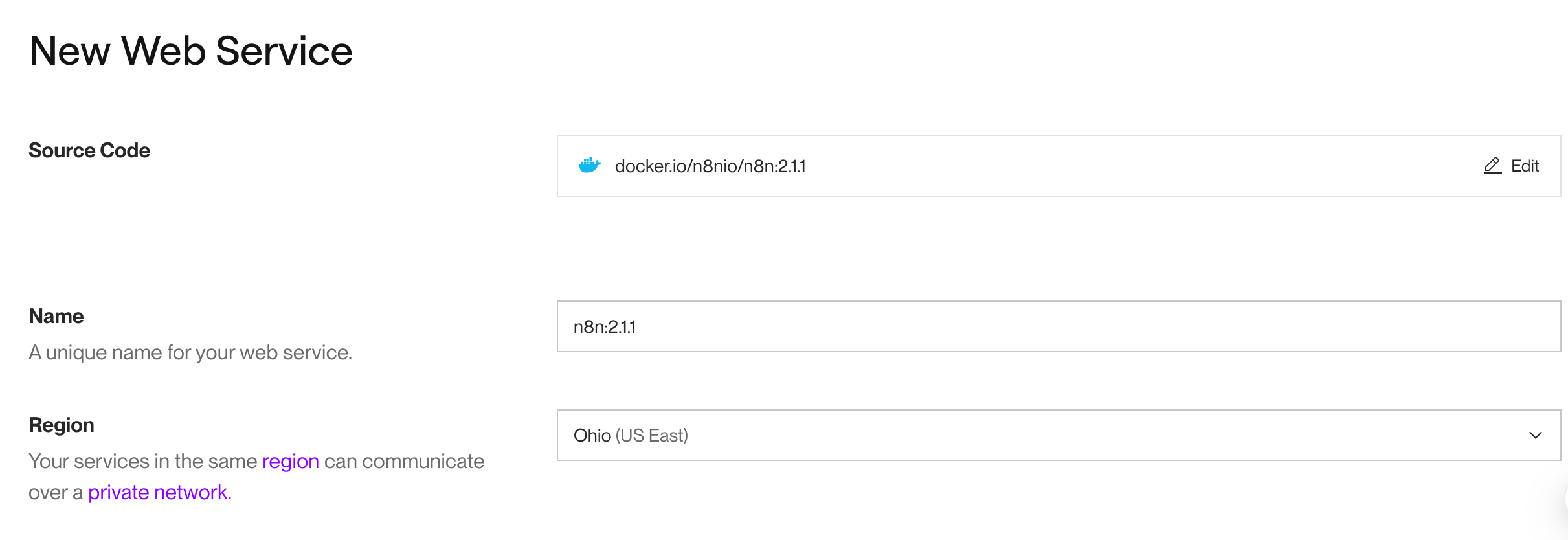This screenshot has height=540, width=1568.
Task: Click the Edit label for source code
Action: tap(1525, 166)
